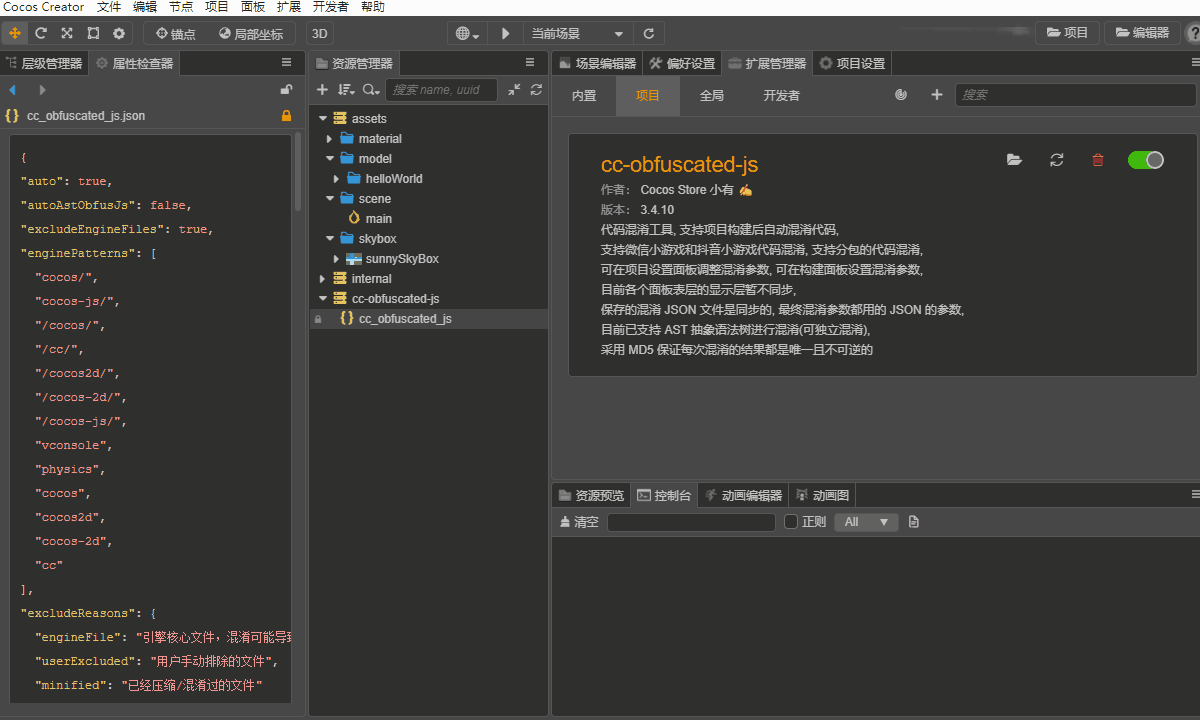This screenshot has width=1200, height=720.
Task: Click the add asset plus icon
Action: 322,90
